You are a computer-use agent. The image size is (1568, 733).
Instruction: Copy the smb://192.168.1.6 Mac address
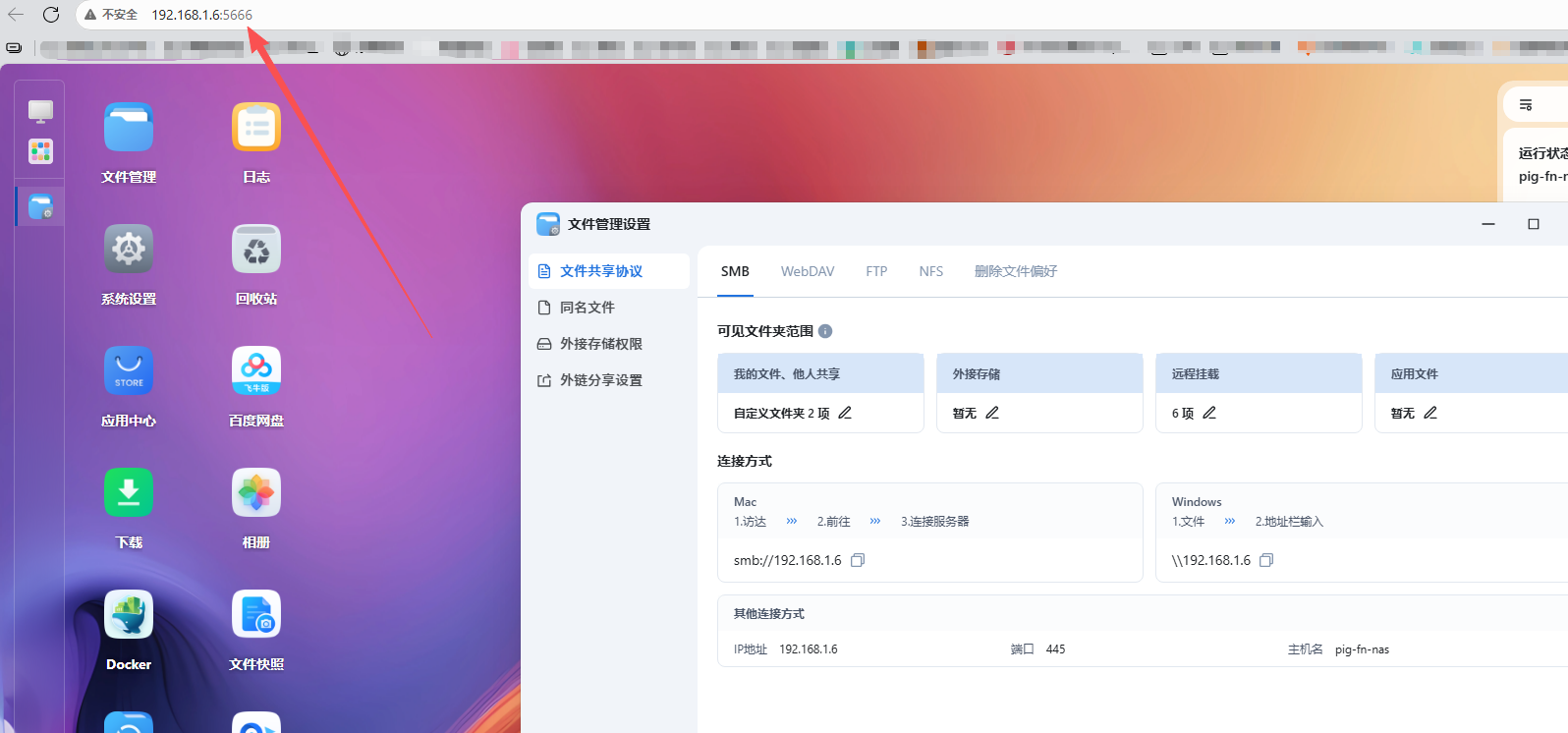point(858,560)
